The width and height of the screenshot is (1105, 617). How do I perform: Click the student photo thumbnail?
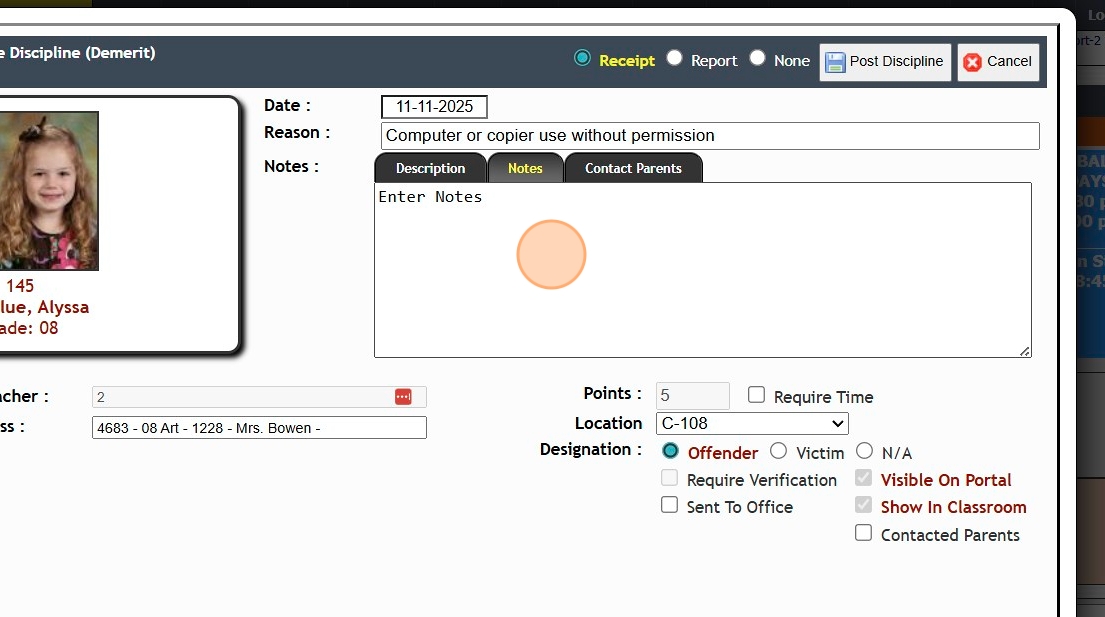49,191
